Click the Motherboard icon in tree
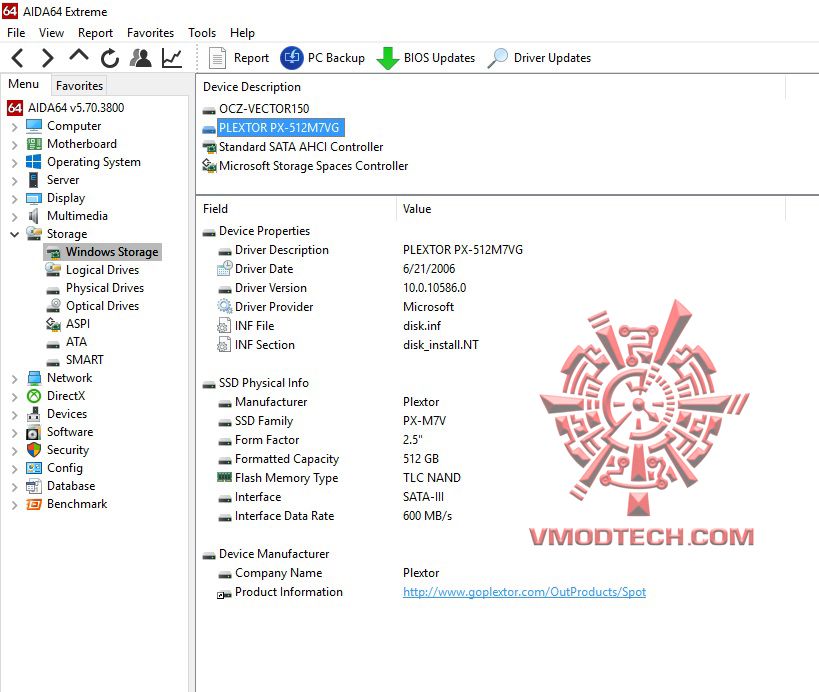 click(34, 144)
